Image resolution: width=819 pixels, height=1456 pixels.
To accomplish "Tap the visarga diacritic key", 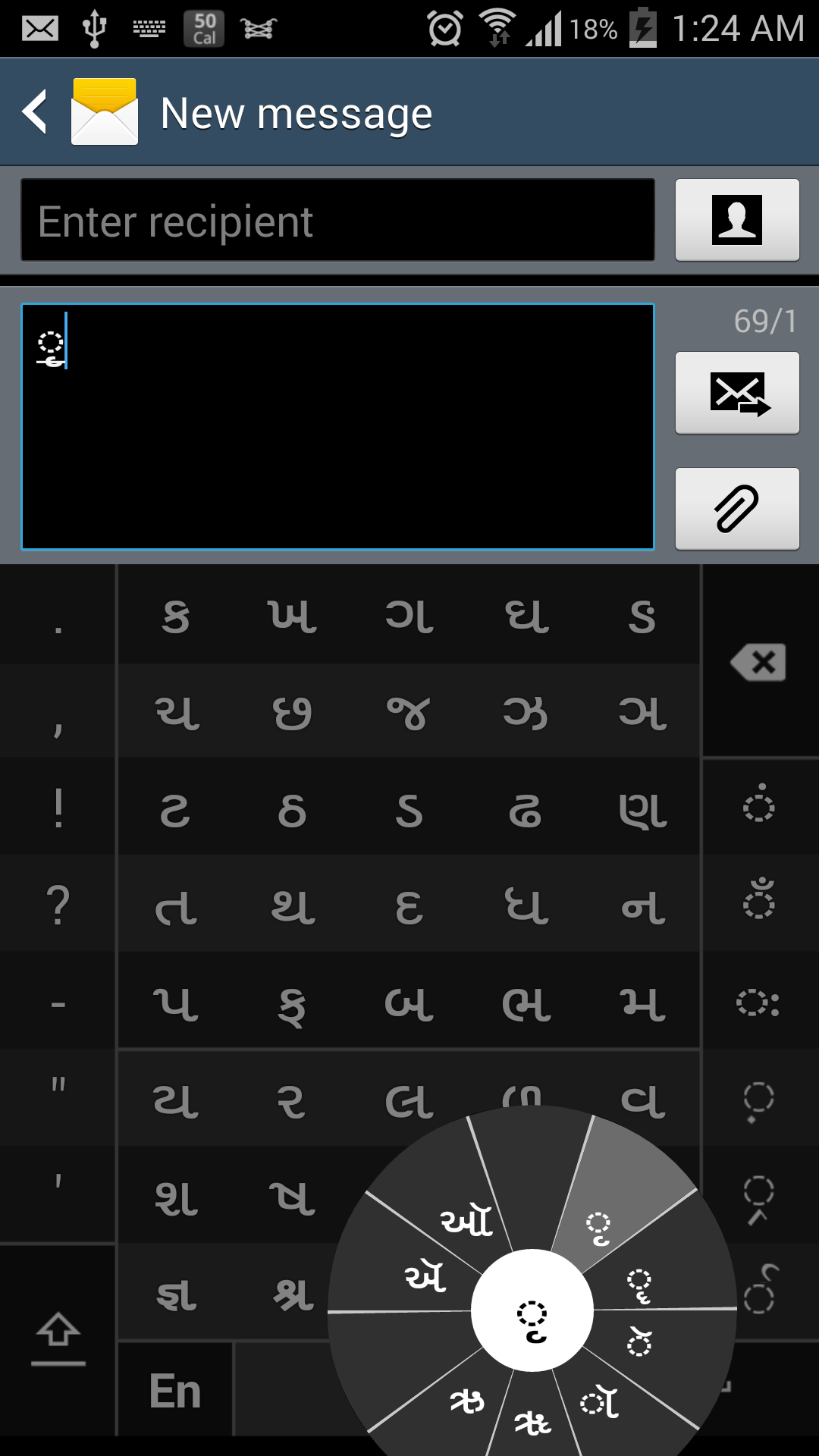I will 759,1003.
